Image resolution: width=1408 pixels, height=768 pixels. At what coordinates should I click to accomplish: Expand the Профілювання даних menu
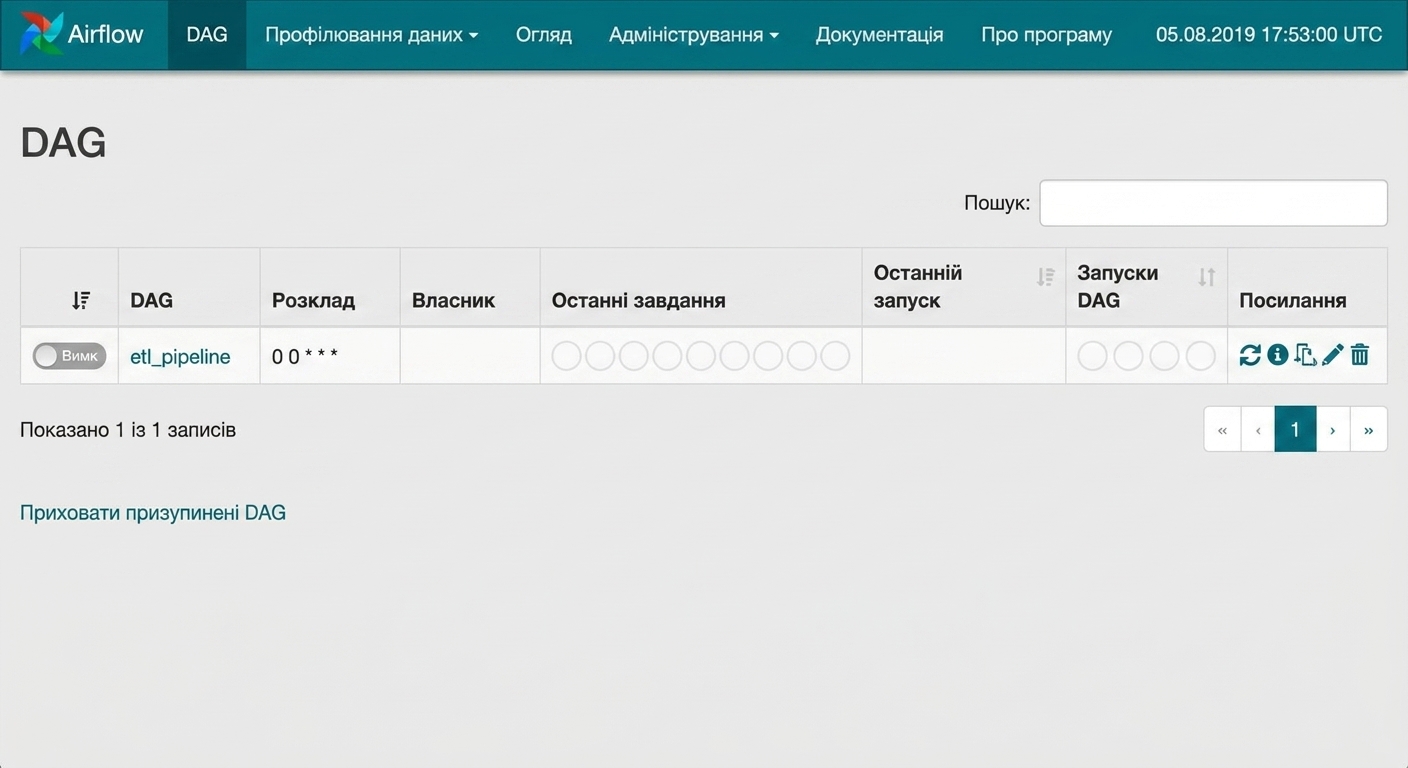pyautogui.click(x=371, y=35)
